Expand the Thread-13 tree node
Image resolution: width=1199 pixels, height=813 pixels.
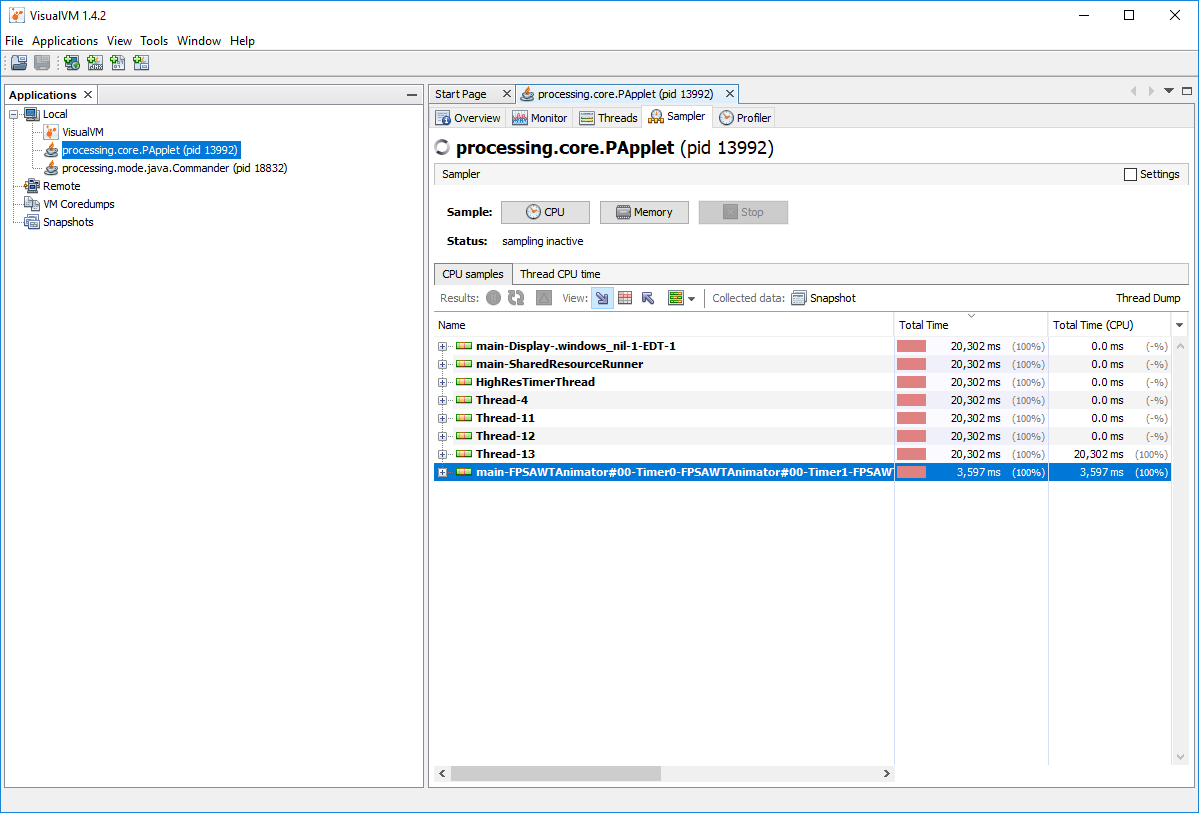pos(443,454)
